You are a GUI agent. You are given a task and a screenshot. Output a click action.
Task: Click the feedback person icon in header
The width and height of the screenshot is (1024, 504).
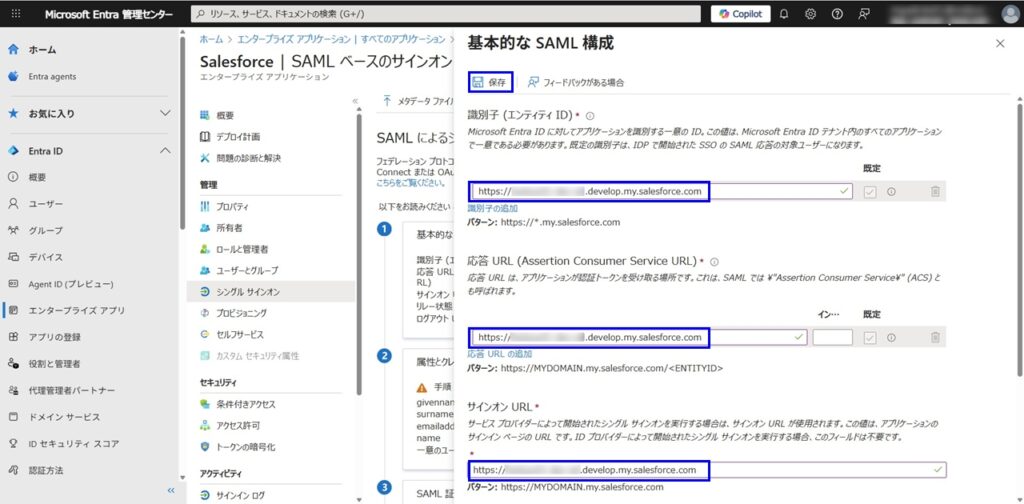[863, 14]
